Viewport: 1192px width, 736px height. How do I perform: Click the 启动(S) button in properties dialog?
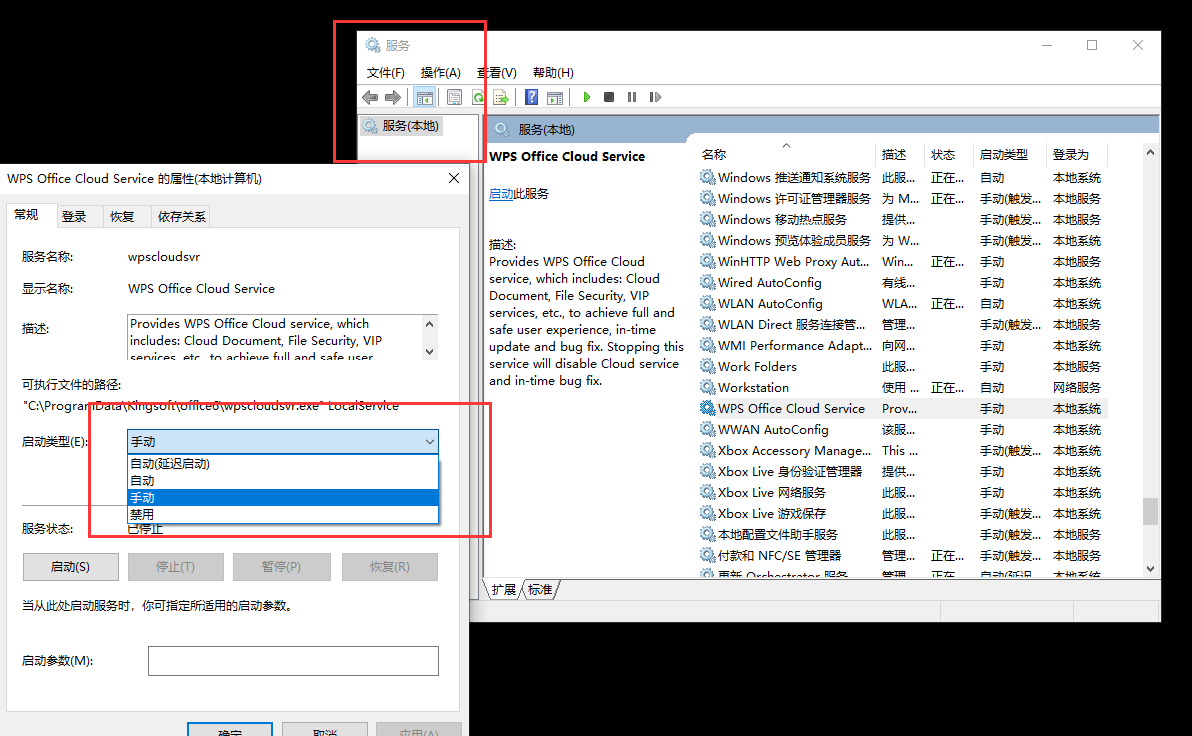[71, 566]
